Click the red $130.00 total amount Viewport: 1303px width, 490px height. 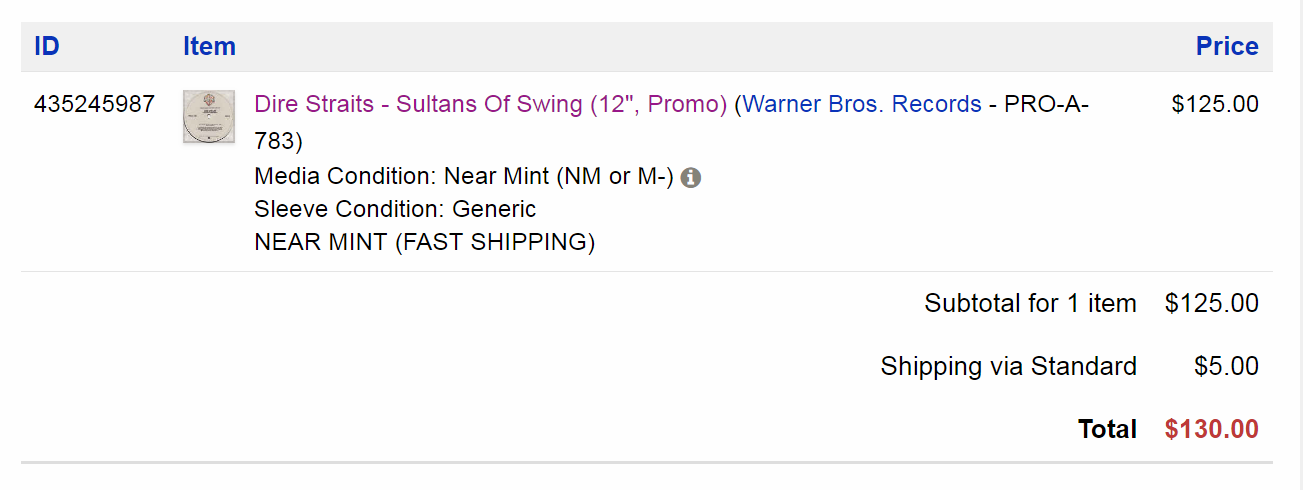[x=1211, y=429]
